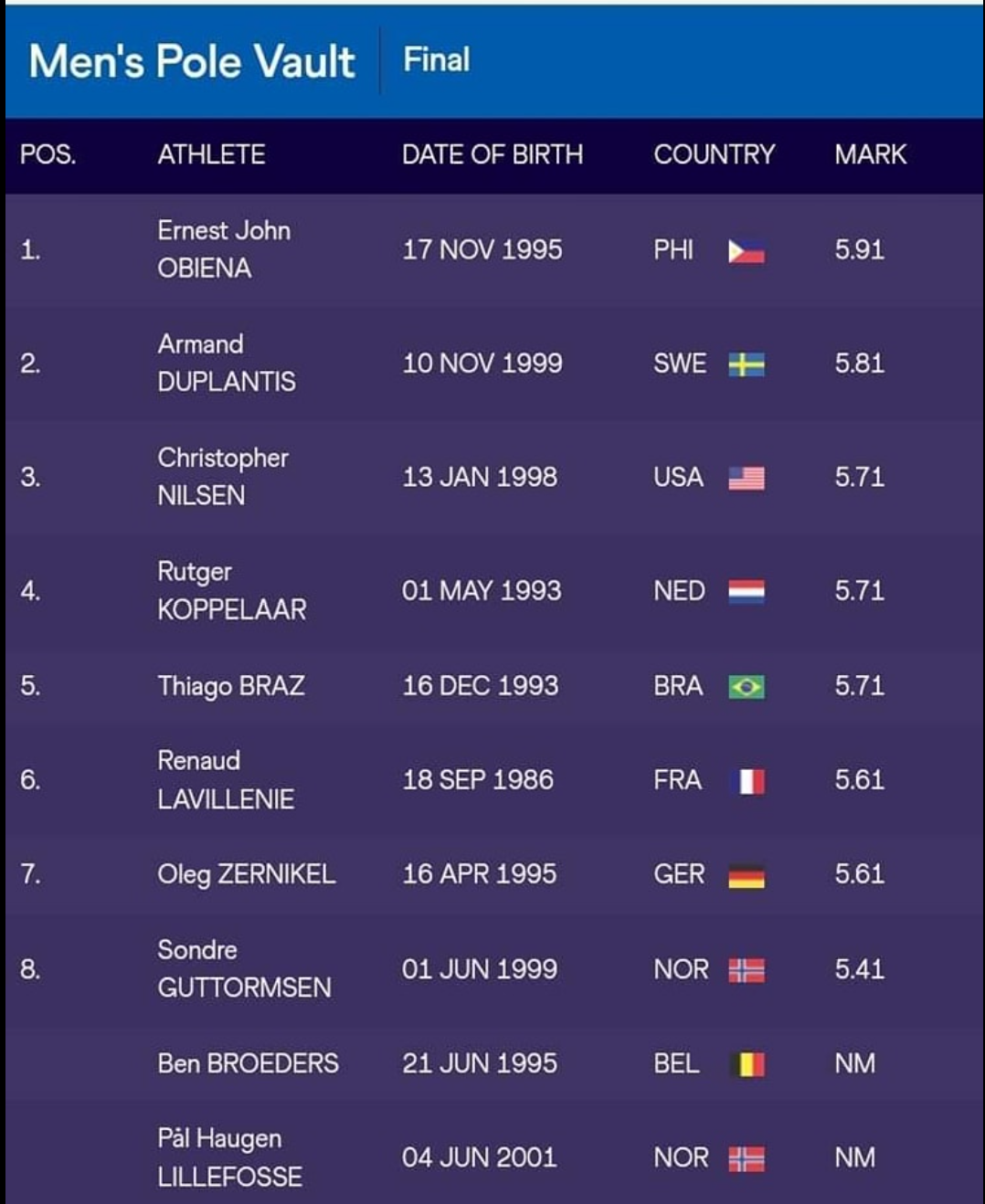Click the COUNTRY column header
This screenshot has width=985, height=1204.
(x=714, y=154)
